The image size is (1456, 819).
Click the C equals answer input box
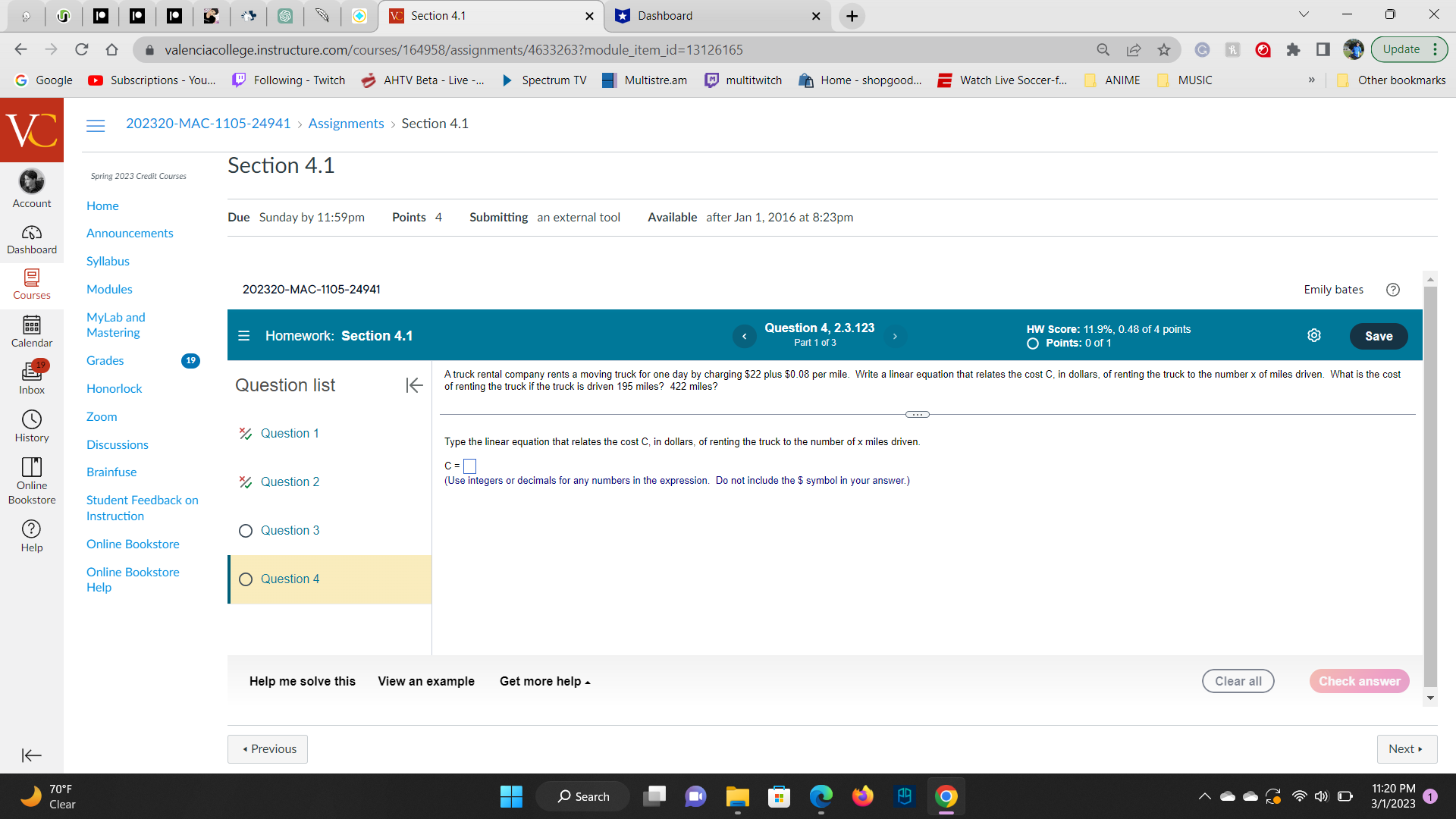tap(470, 466)
